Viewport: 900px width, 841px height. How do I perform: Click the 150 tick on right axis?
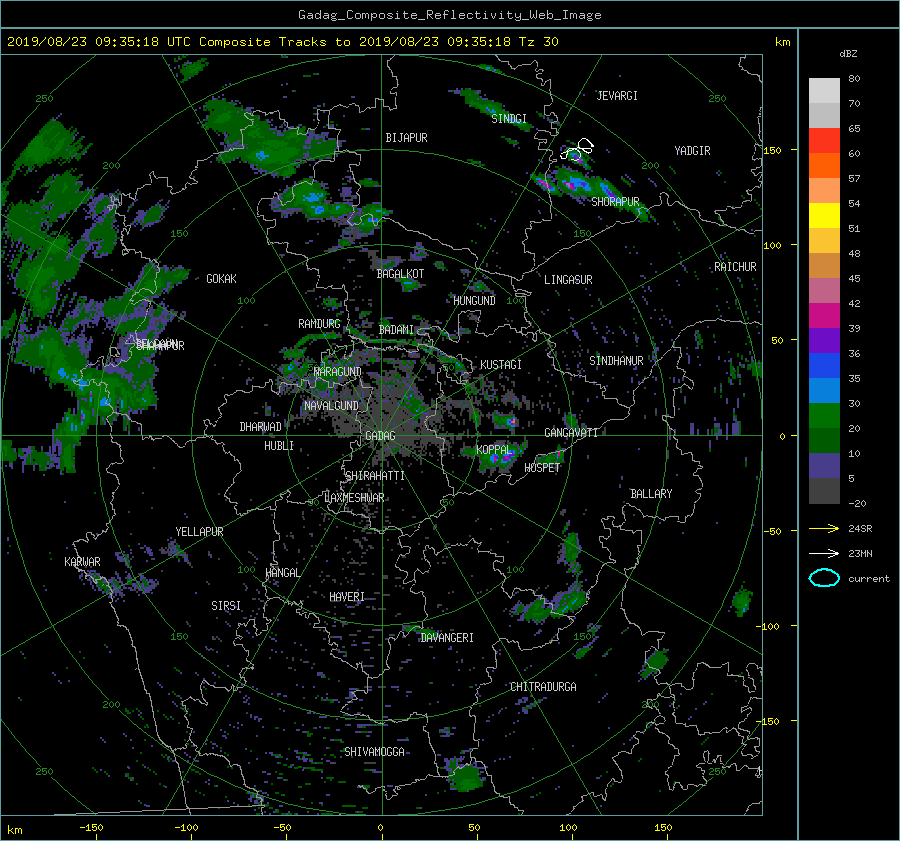coord(773,150)
